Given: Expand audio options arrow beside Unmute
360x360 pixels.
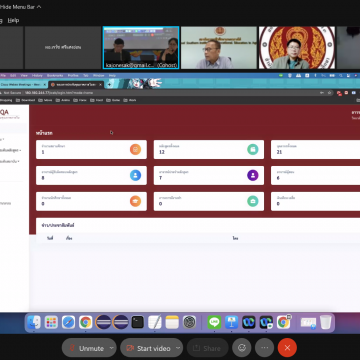Looking at the screenshot, I should click(x=112, y=348).
